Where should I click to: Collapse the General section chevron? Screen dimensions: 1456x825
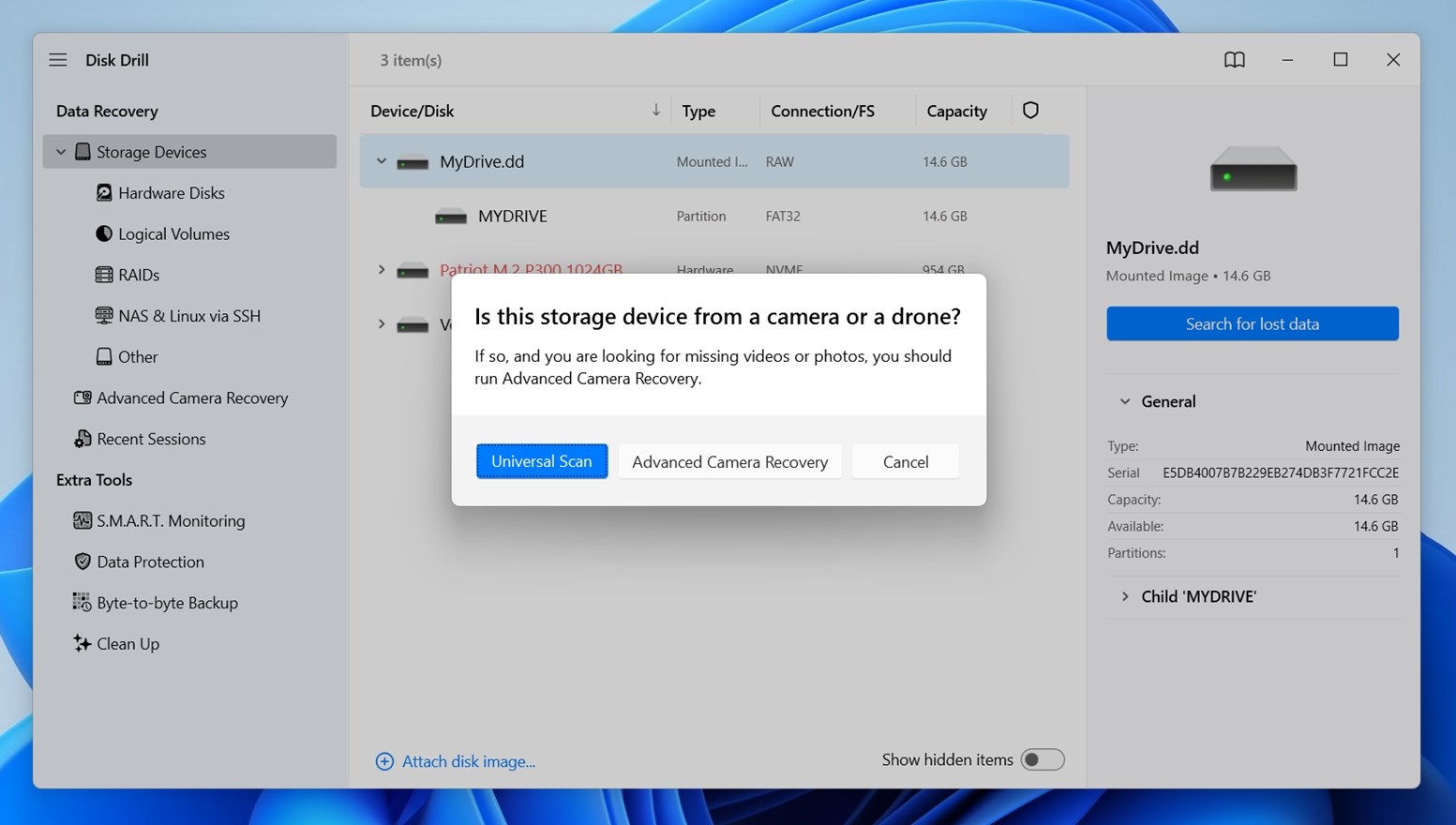click(x=1125, y=401)
